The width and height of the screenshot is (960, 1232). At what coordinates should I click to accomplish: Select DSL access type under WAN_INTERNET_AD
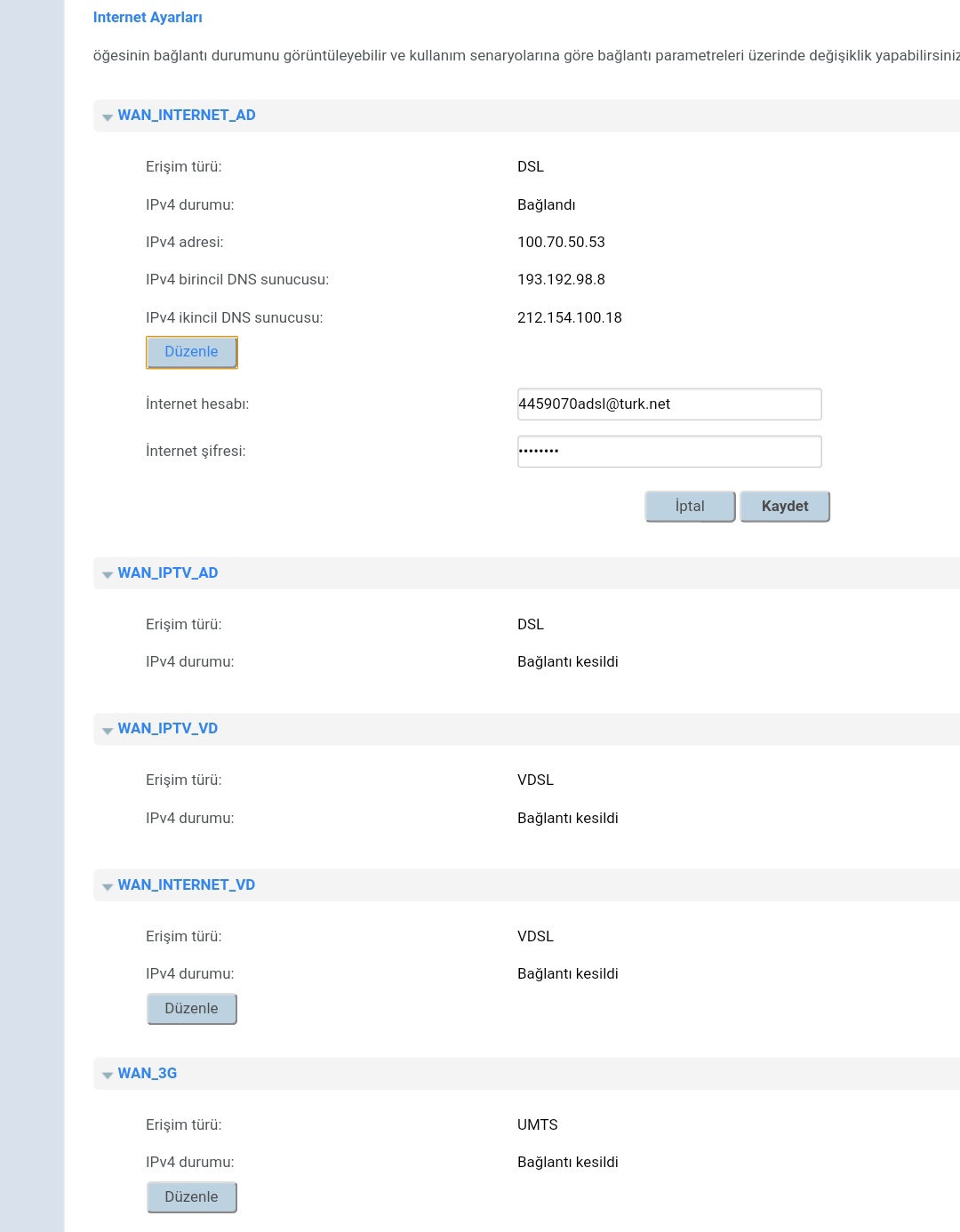point(531,166)
